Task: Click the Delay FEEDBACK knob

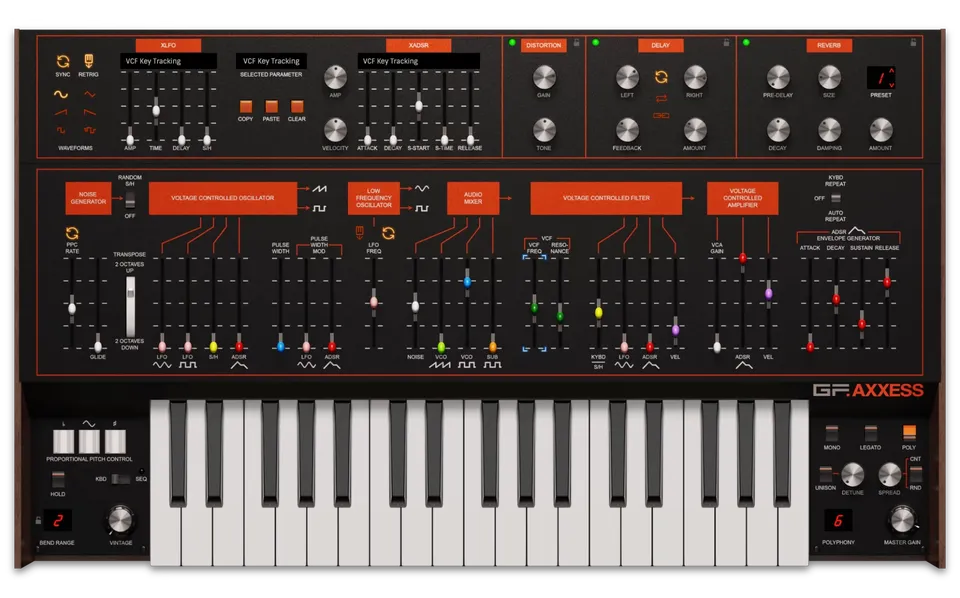Action: (x=627, y=130)
